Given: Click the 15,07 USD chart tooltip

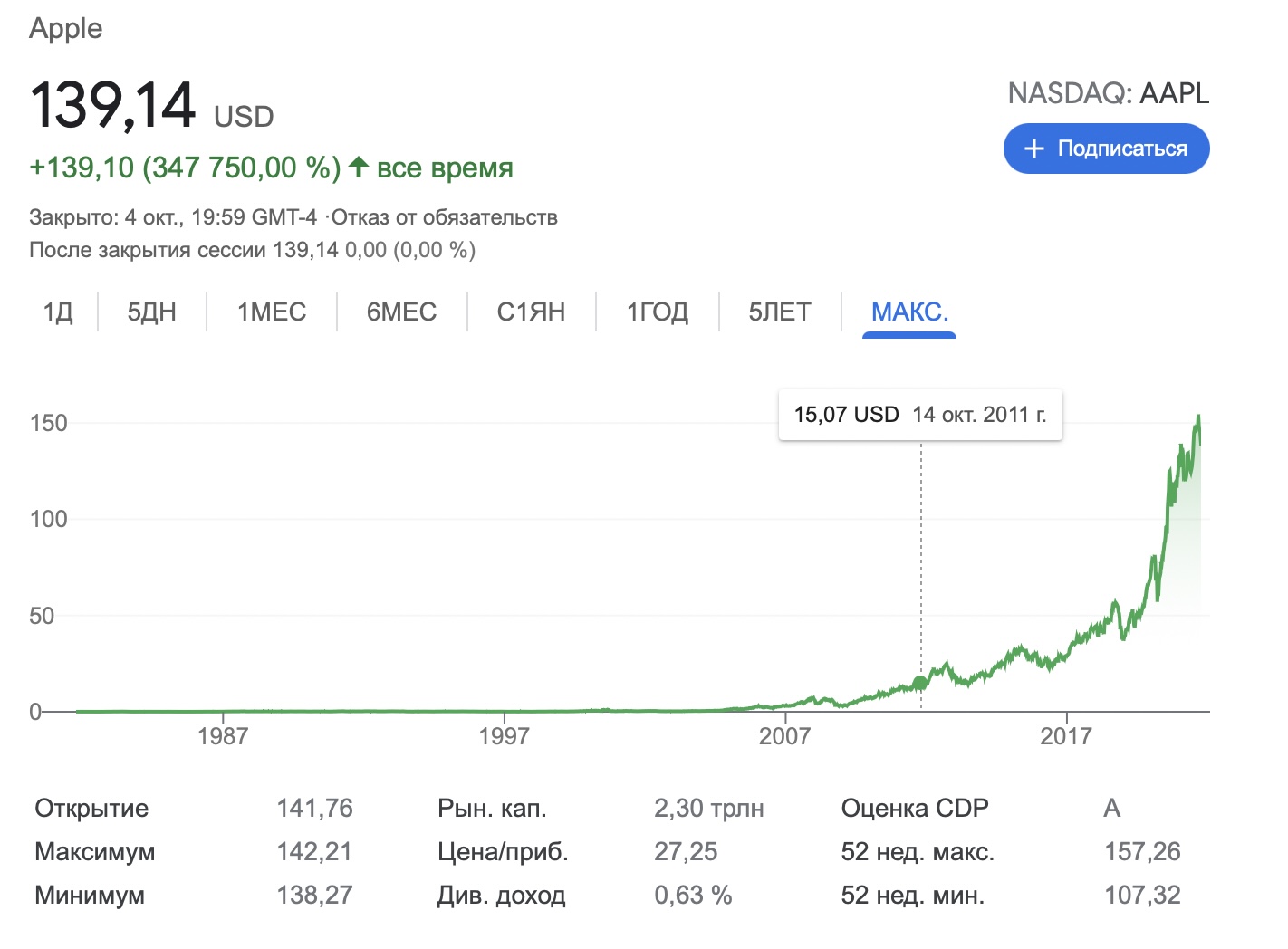Looking at the screenshot, I should (x=920, y=415).
